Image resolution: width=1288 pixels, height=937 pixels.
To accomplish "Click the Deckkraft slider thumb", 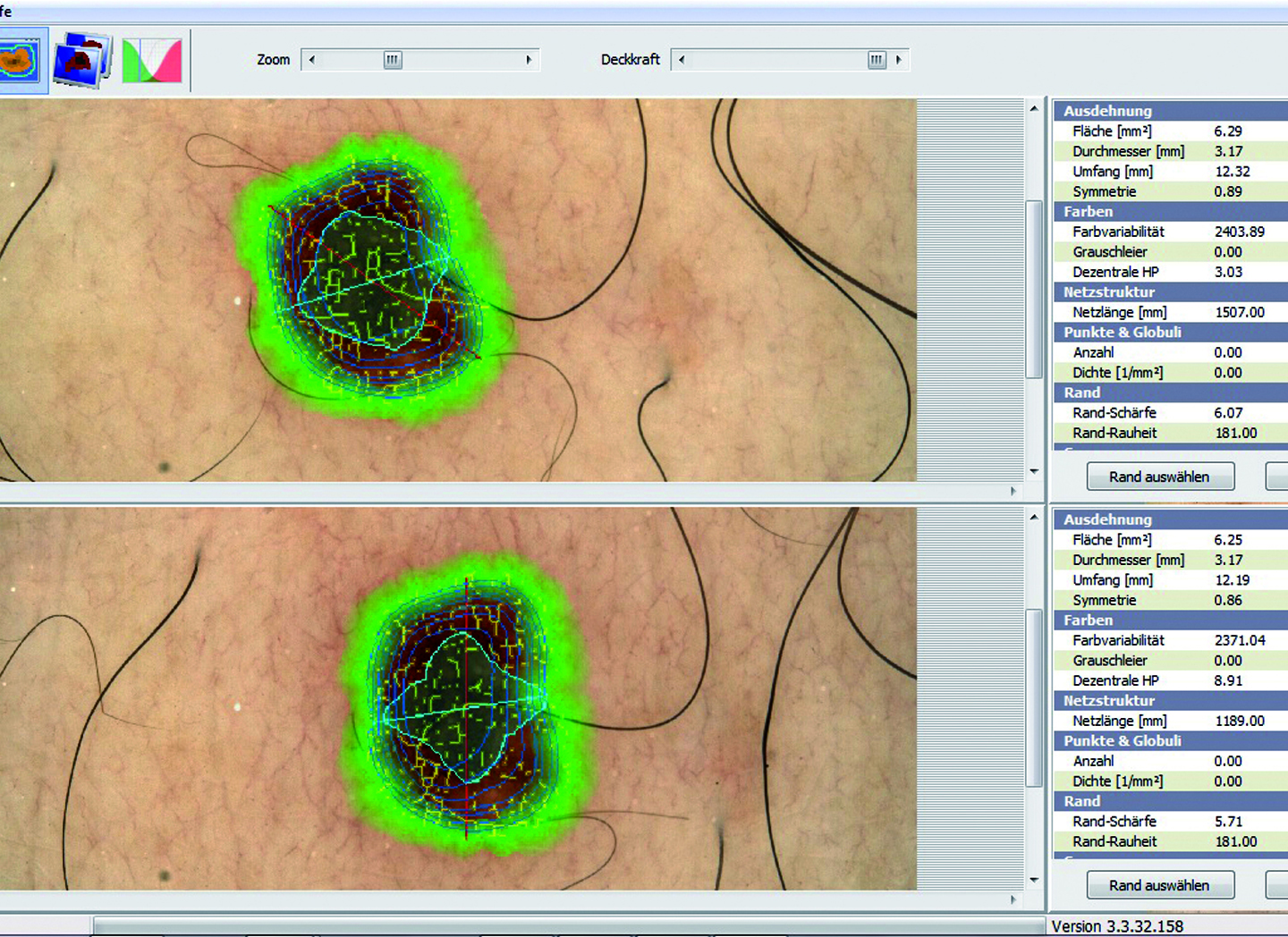I will pyautogui.click(x=877, y=60).
